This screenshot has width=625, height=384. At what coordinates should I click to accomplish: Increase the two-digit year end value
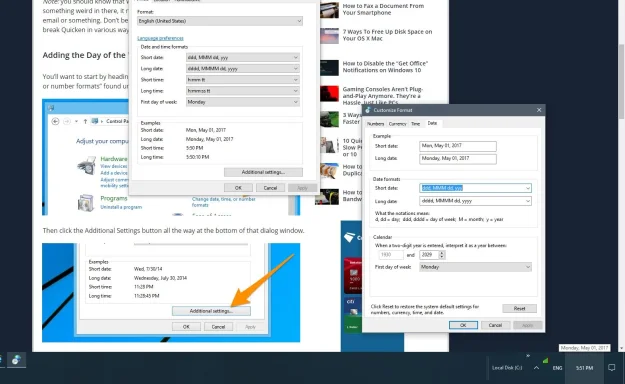click(442, 252)
